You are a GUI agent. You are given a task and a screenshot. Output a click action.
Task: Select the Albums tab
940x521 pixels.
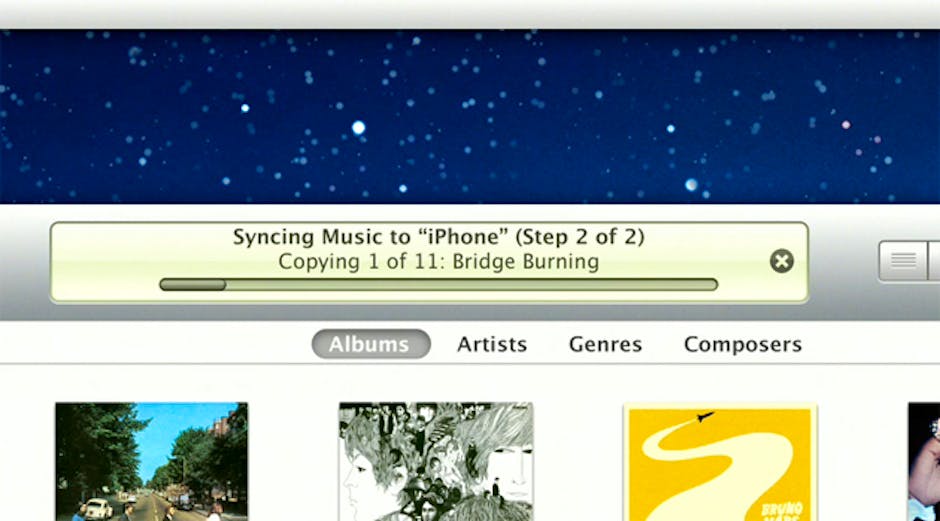coord(370,344)
